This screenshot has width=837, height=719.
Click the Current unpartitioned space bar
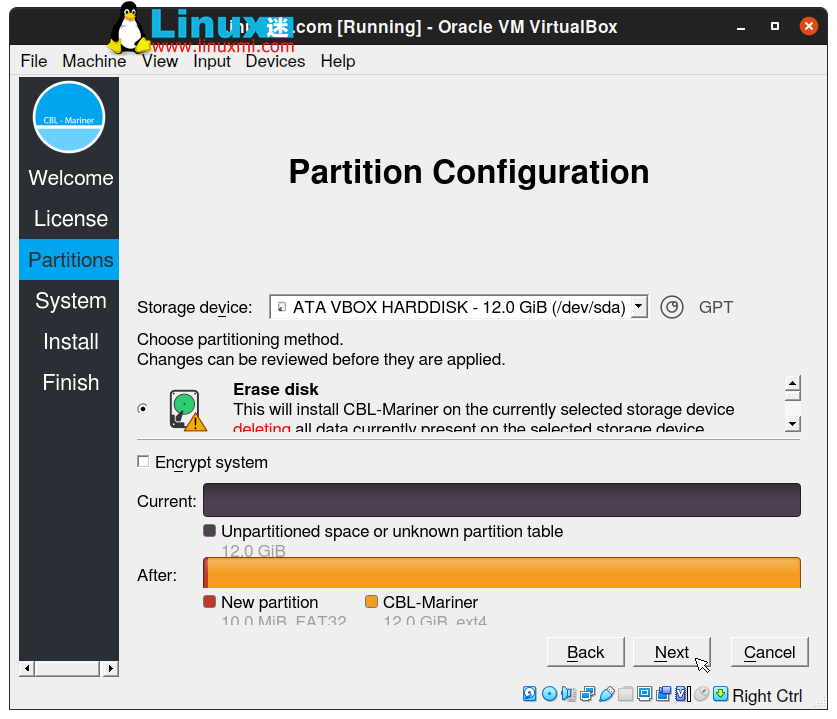click(502, 500)
